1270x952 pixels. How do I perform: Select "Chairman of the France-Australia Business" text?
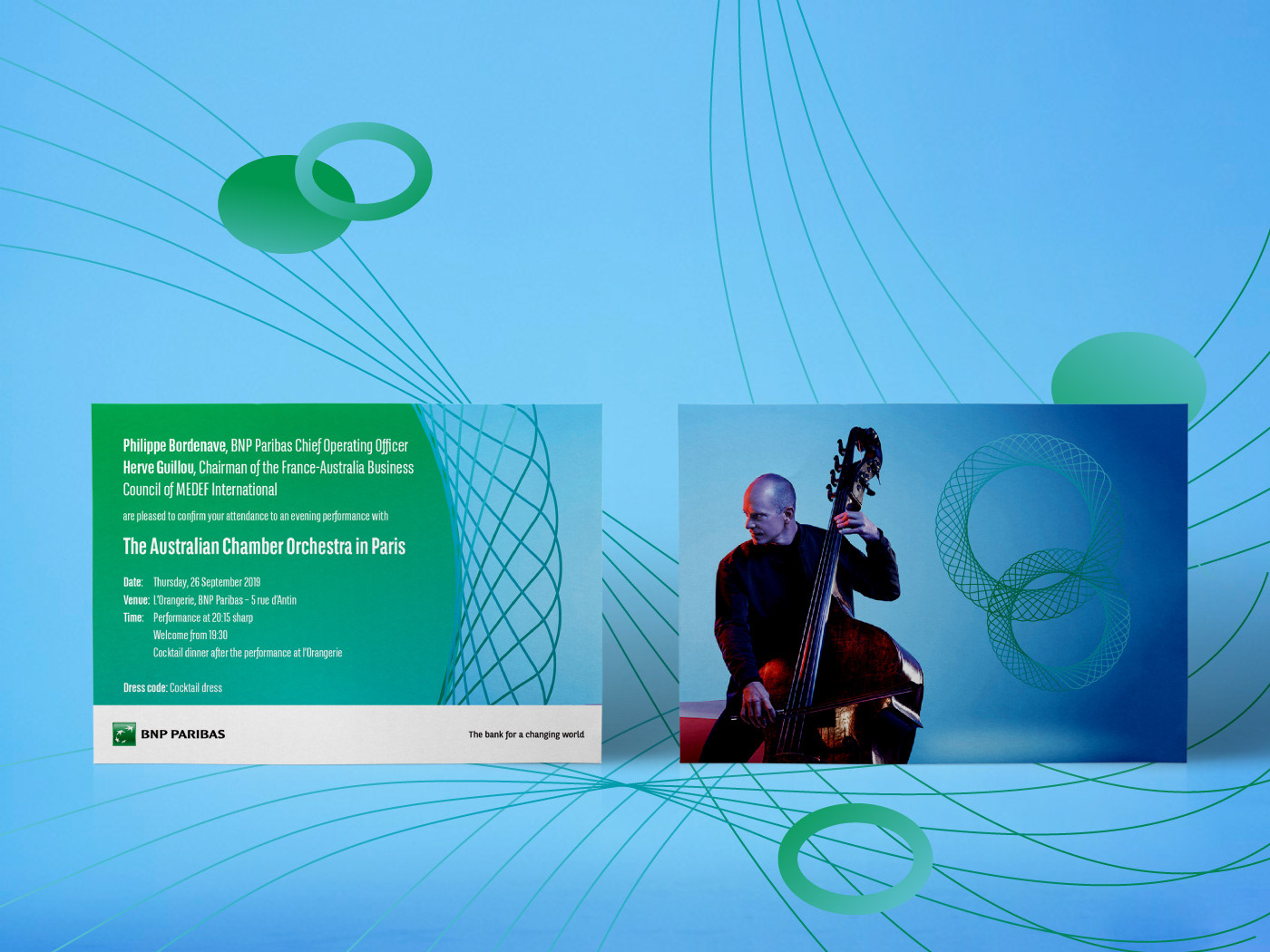pos(307,467)
